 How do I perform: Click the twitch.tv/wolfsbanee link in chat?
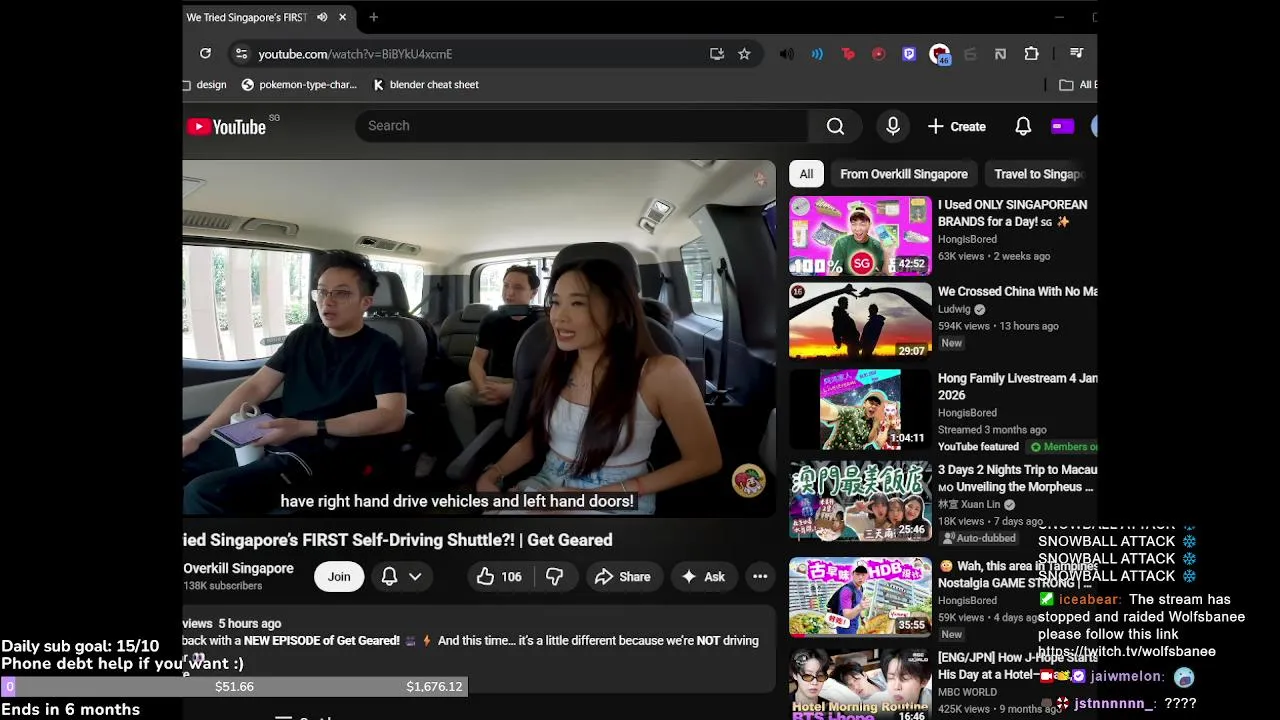click(x=1127, y=651)
